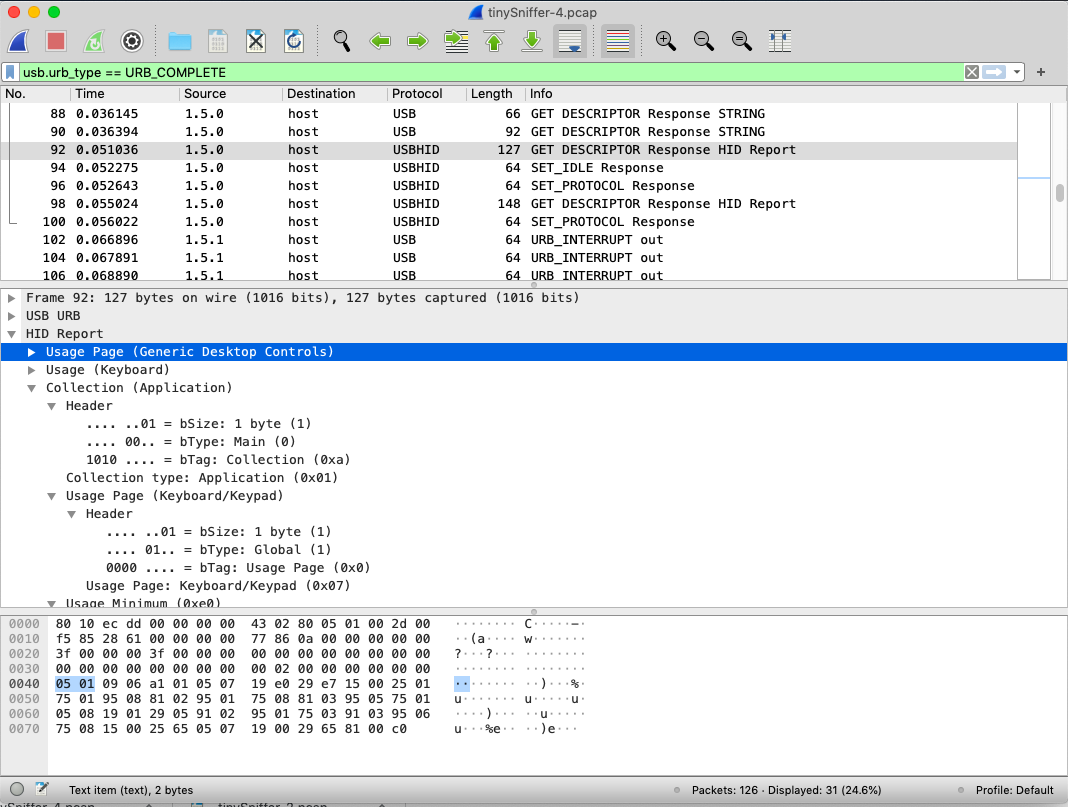Go to specified packet
Viewport: 1068px width, 807px height.
[456, 42]
